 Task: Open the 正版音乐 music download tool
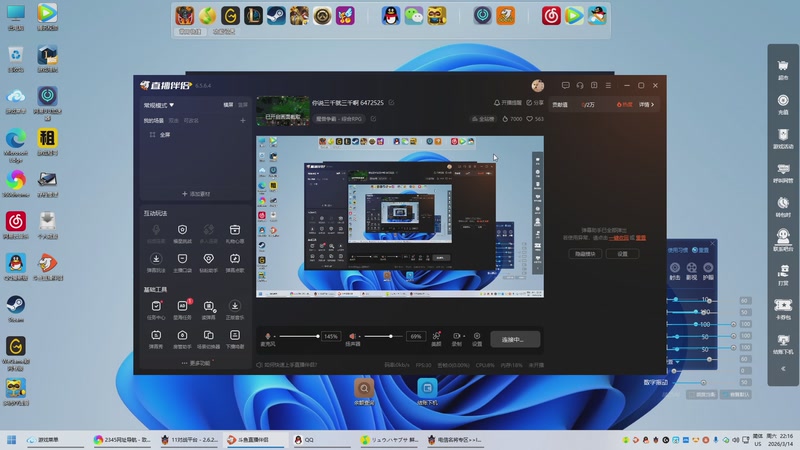click(x=235, y=309)
